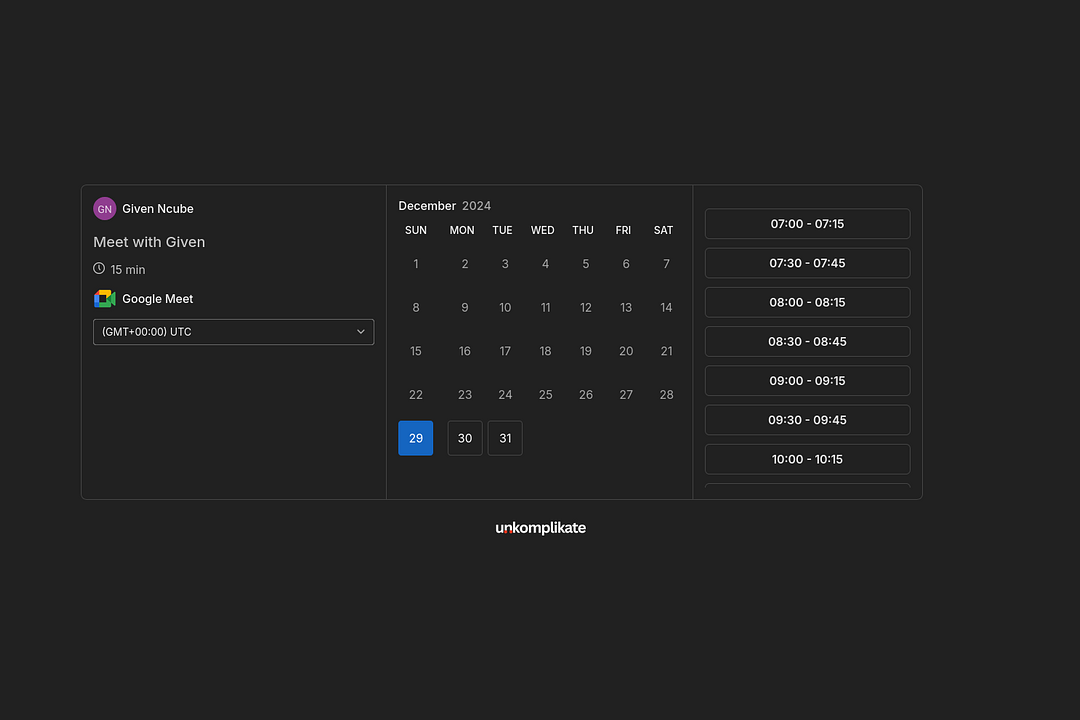Click the 09:30 - 09:45 time slot
Image resolution: width=1080 pixels, height=720 pixels.
807,420
